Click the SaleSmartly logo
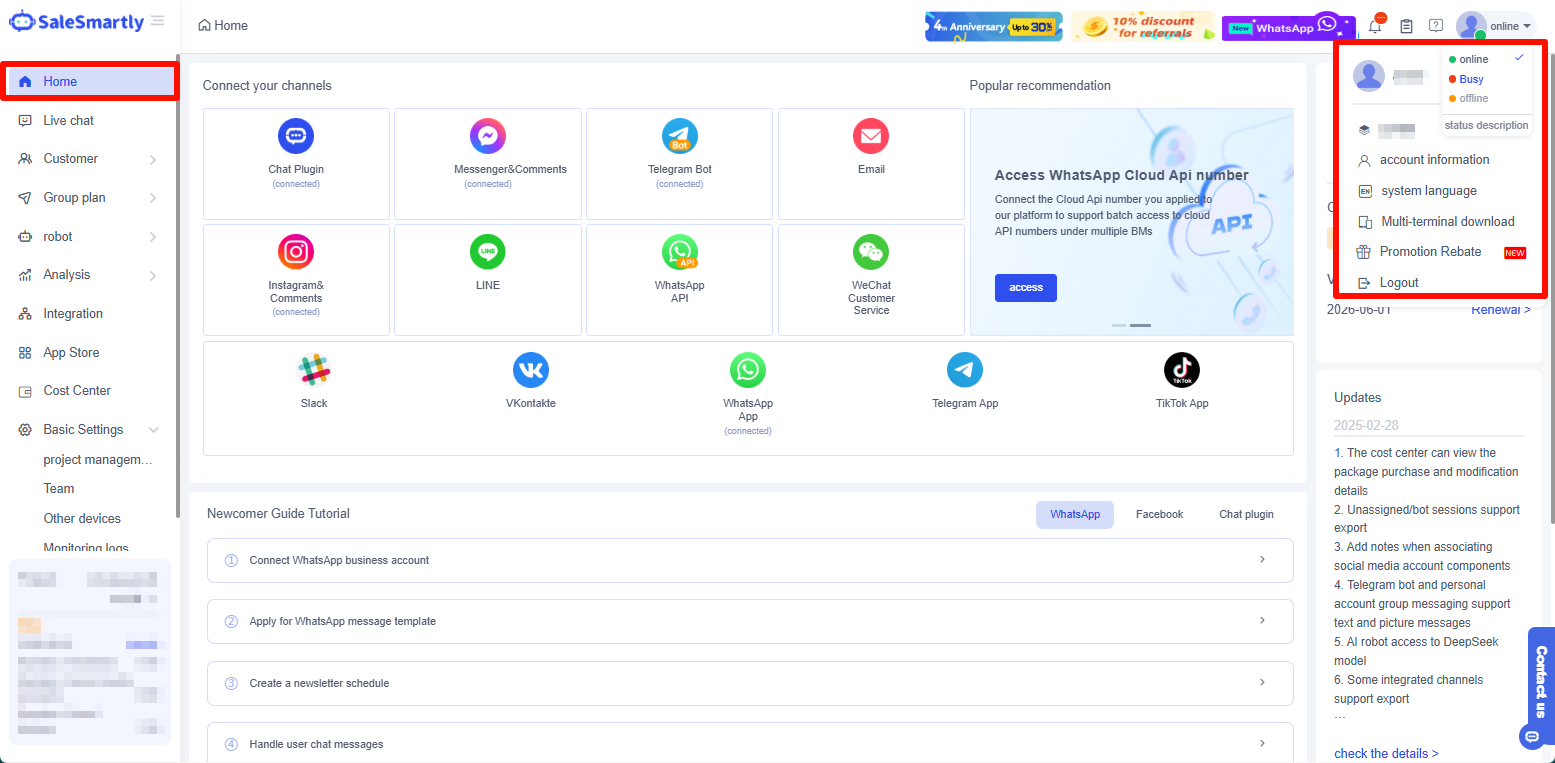Viewport: 1555px width, 763px height. click(x=76, y=21)
